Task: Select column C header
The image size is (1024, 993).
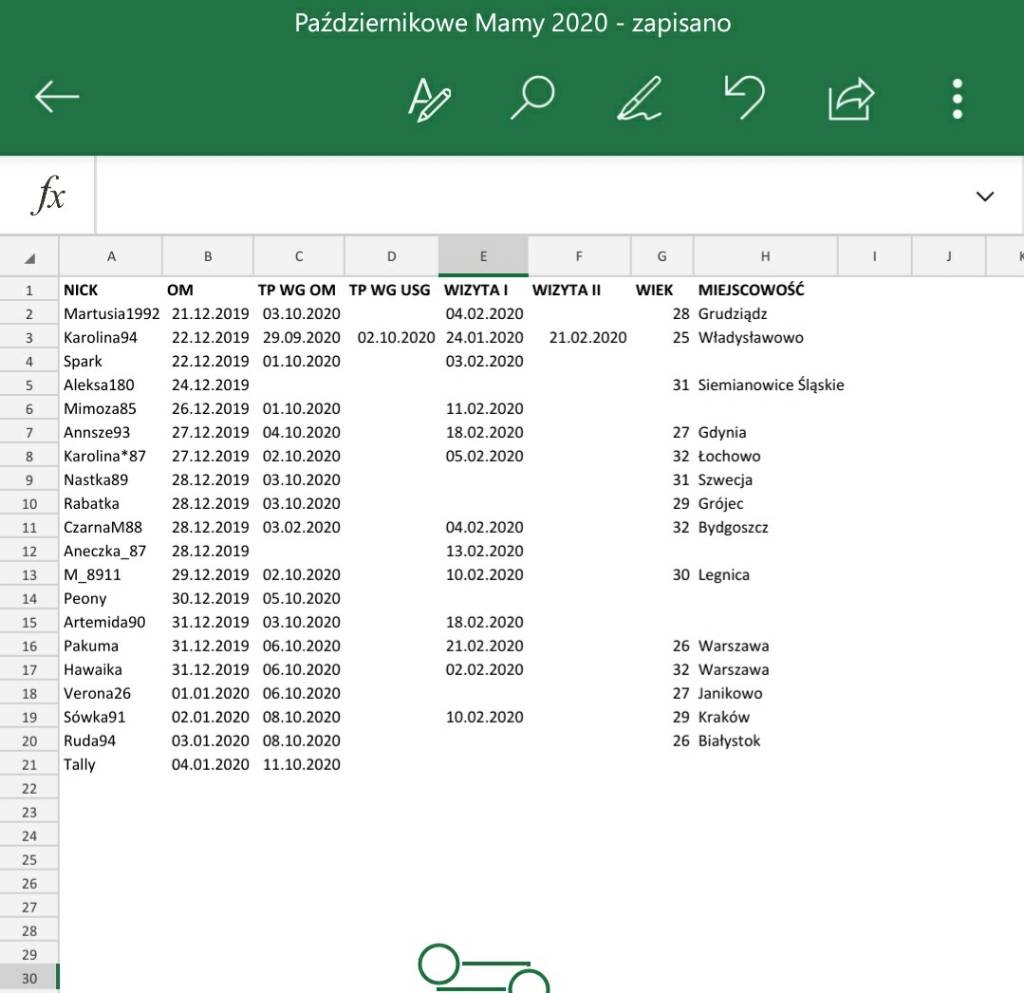Action: pyautogui.click(x=298, y=257)
